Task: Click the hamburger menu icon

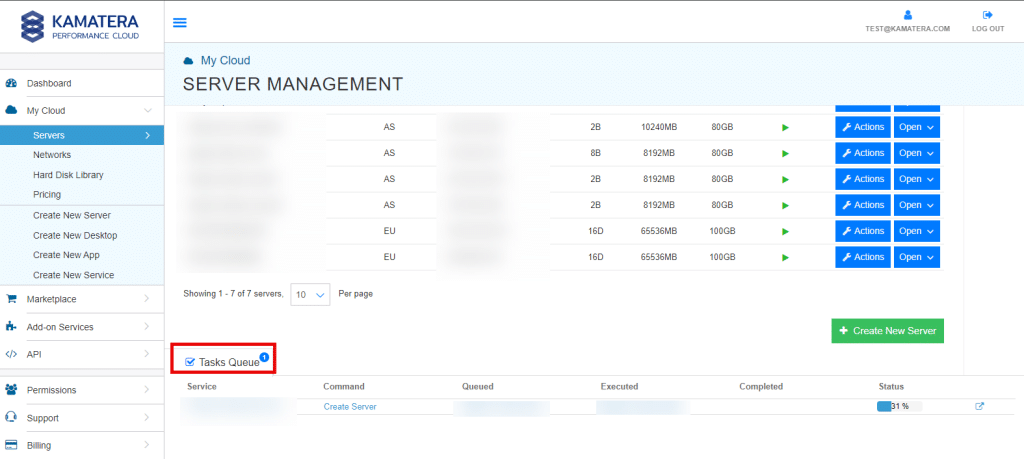Action: click(180, 23)
